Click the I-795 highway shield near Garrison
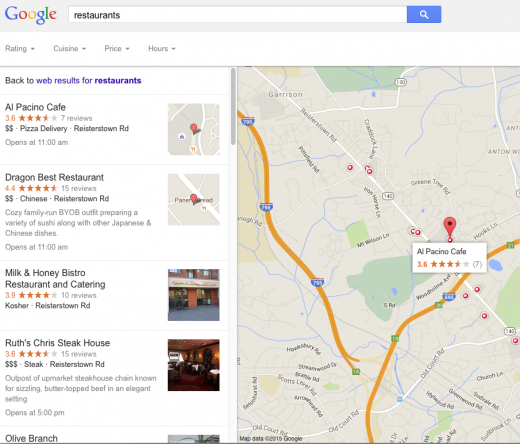Viewport: 520px width, 444px height. tap(247, 121)
